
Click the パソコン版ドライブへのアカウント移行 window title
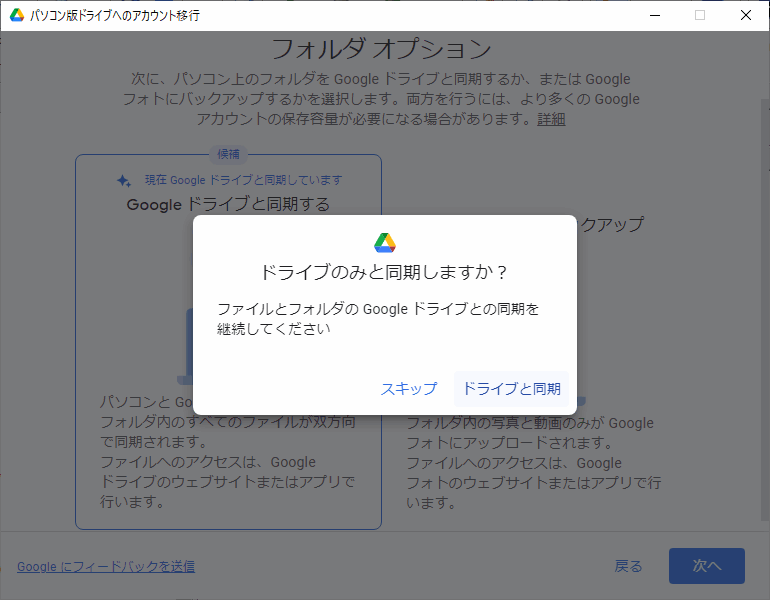(114, 16)
